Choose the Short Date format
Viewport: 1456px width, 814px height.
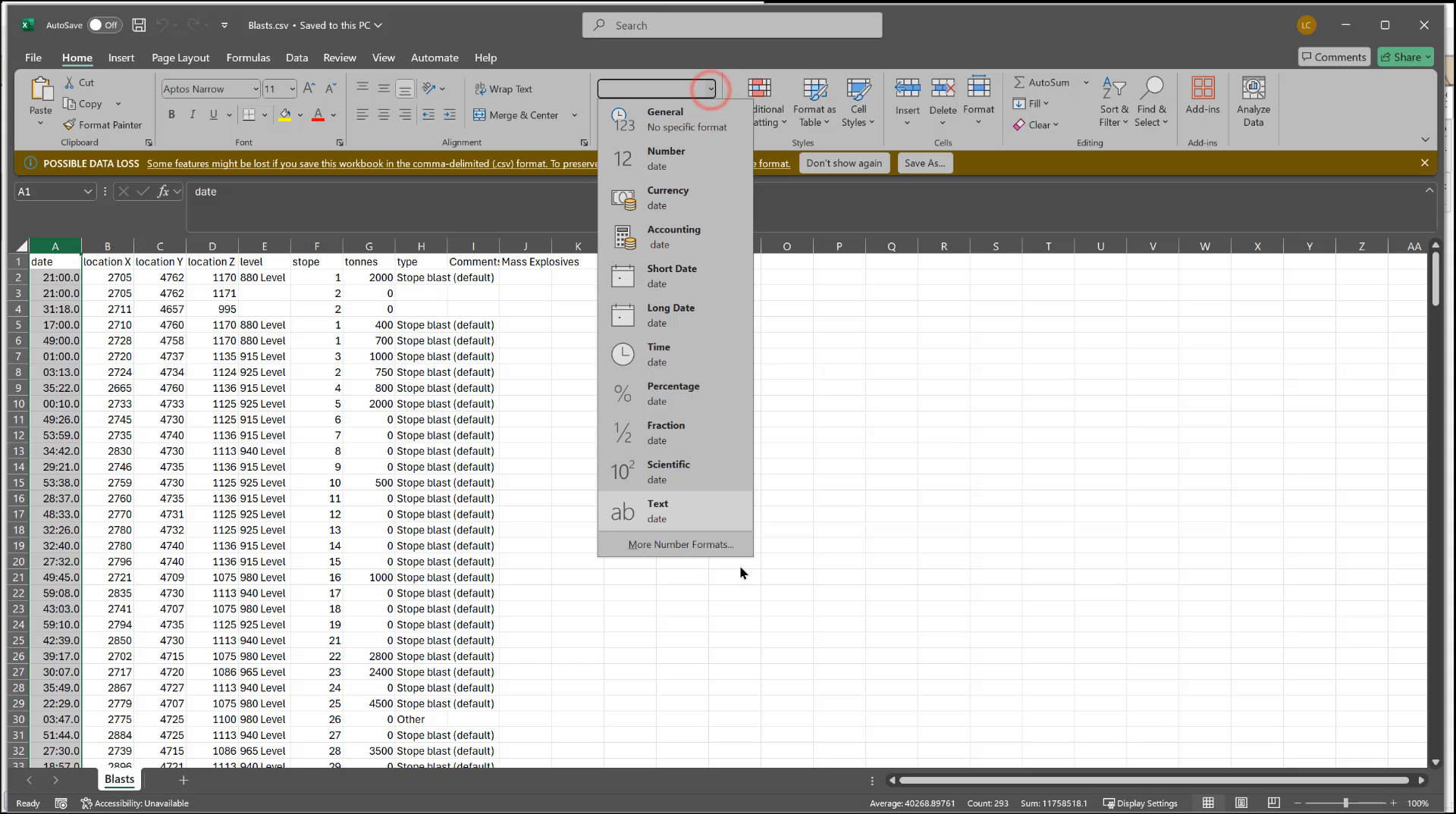pyautogui.click(x=675, y=276)
